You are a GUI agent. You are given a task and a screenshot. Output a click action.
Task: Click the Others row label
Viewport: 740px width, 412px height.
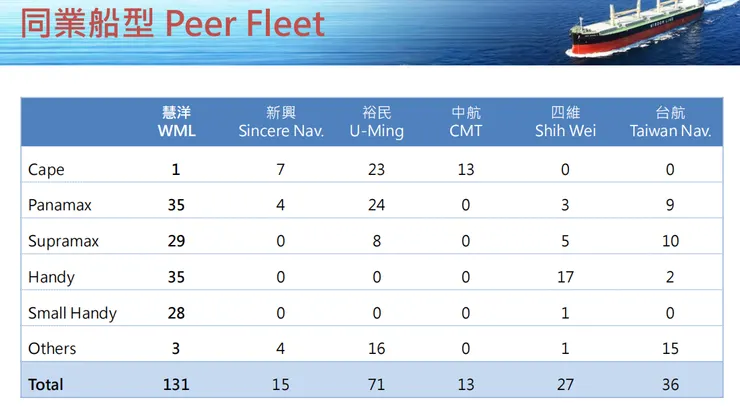52,349
